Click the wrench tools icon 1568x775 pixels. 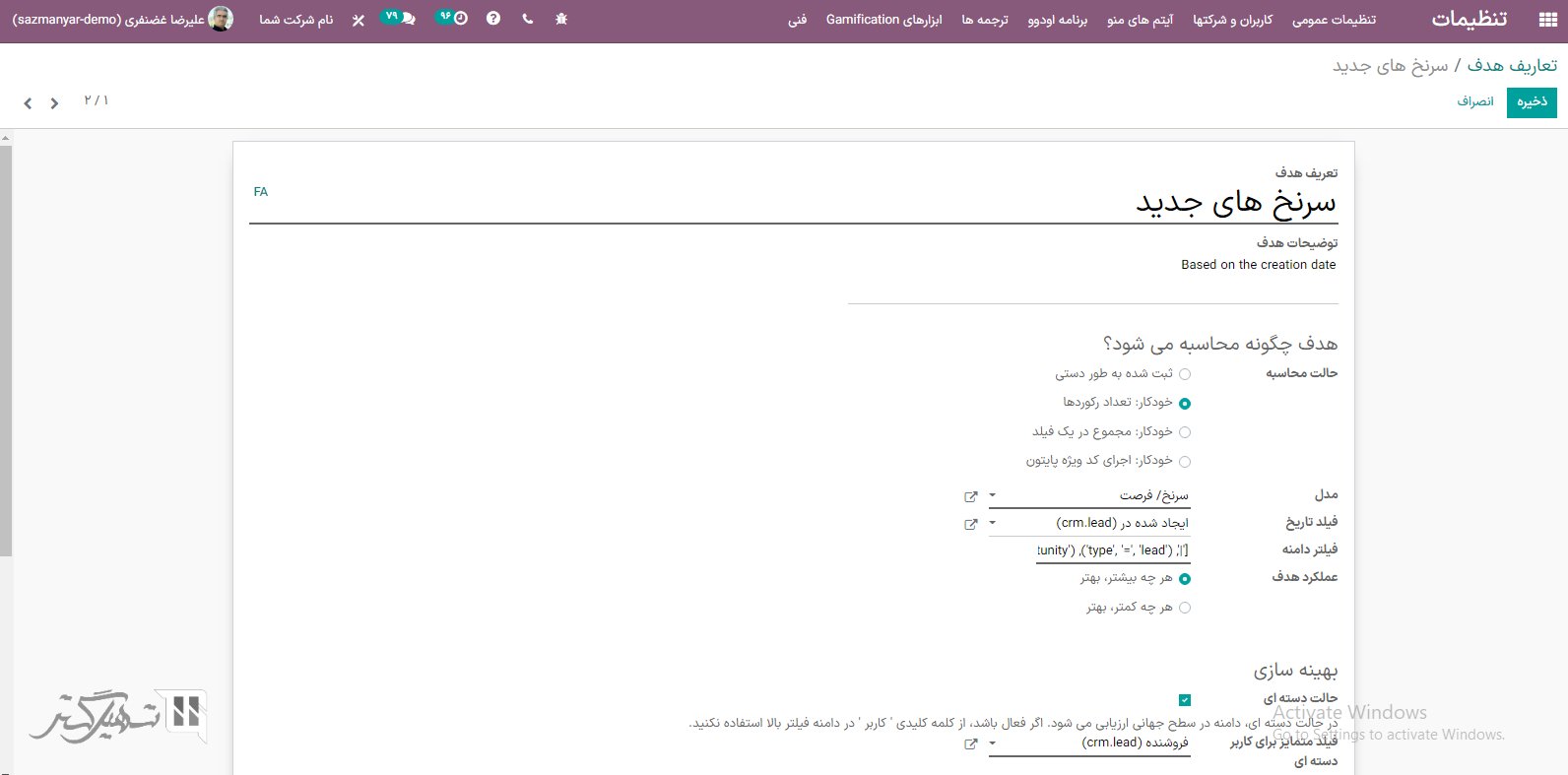click(359, 20)
